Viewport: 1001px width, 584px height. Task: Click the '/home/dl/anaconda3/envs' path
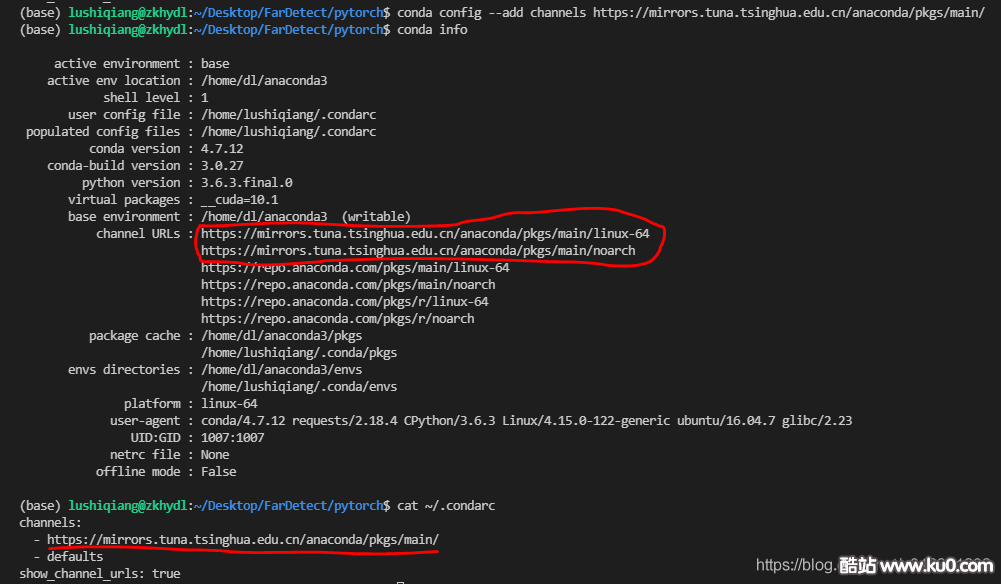point(282,370)
